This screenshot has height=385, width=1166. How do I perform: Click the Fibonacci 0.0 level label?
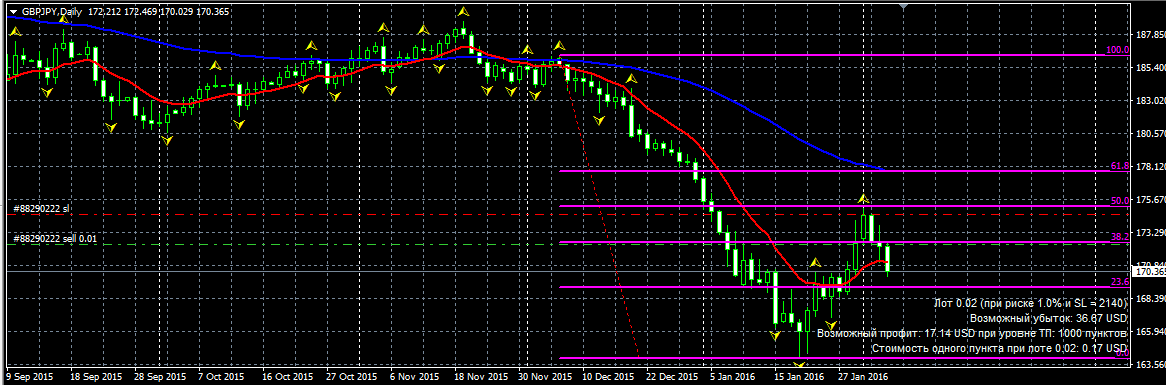coord(1123,354)
